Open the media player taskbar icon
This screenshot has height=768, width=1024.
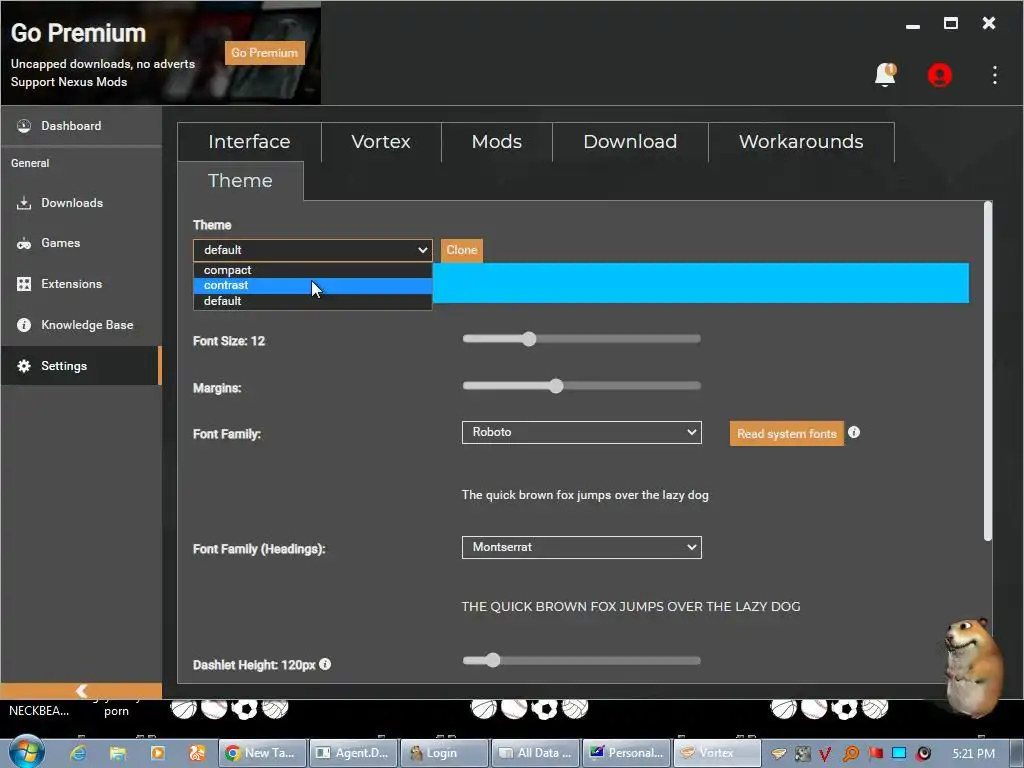click(x=157, y=752)
